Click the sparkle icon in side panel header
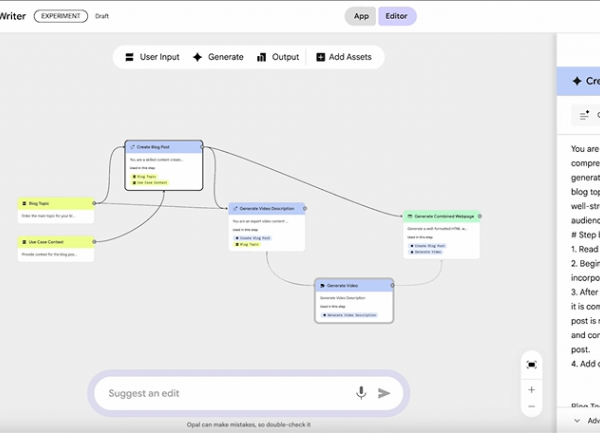Screen dimensions: 600x433 click(577, 81)
